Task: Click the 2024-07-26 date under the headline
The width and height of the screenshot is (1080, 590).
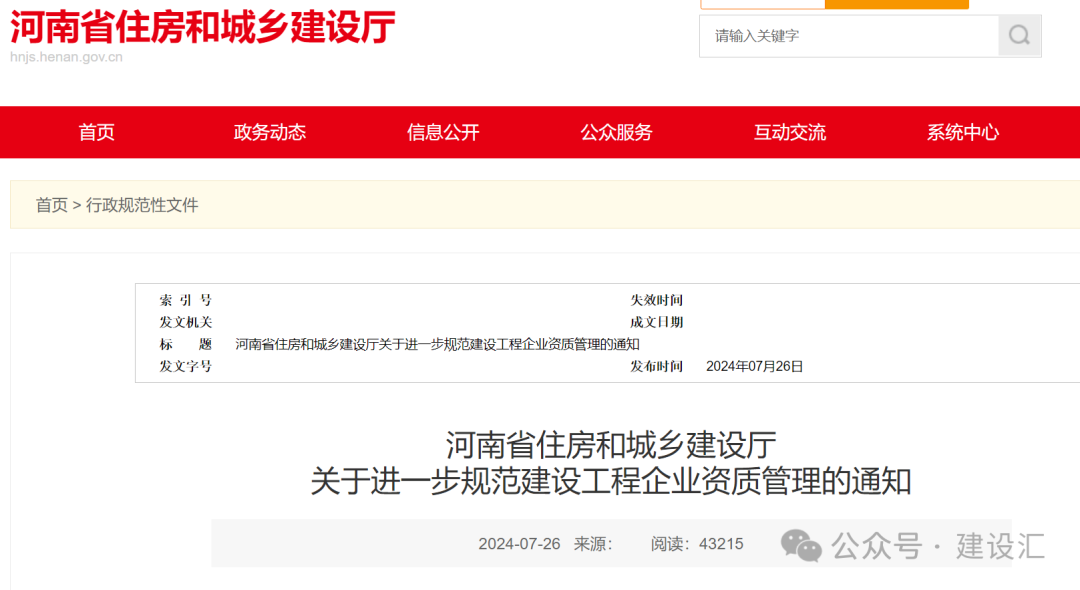Action: coord(519,544)
